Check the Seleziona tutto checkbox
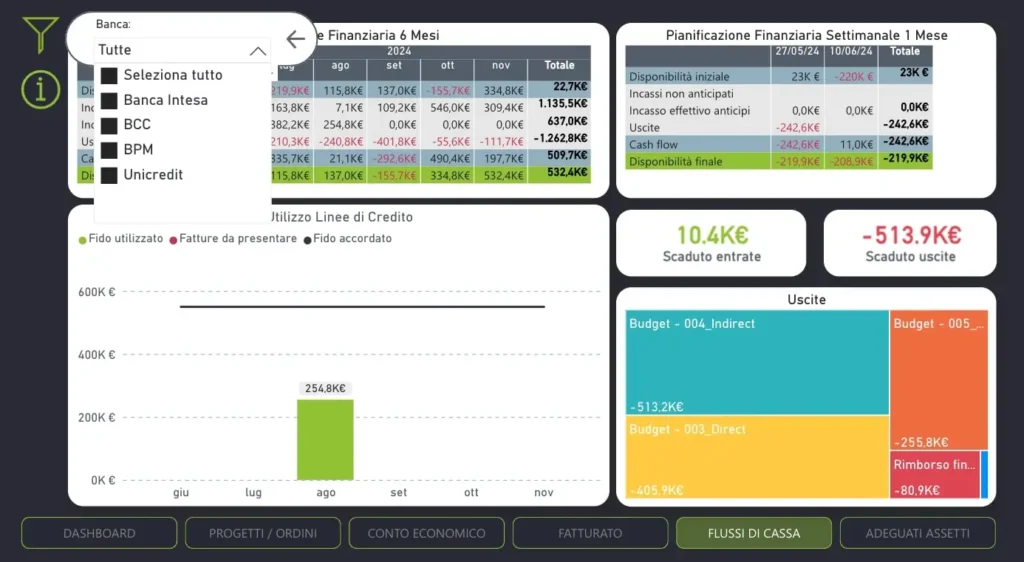This screenshot has height=562, width=1024. pos(109,76)
